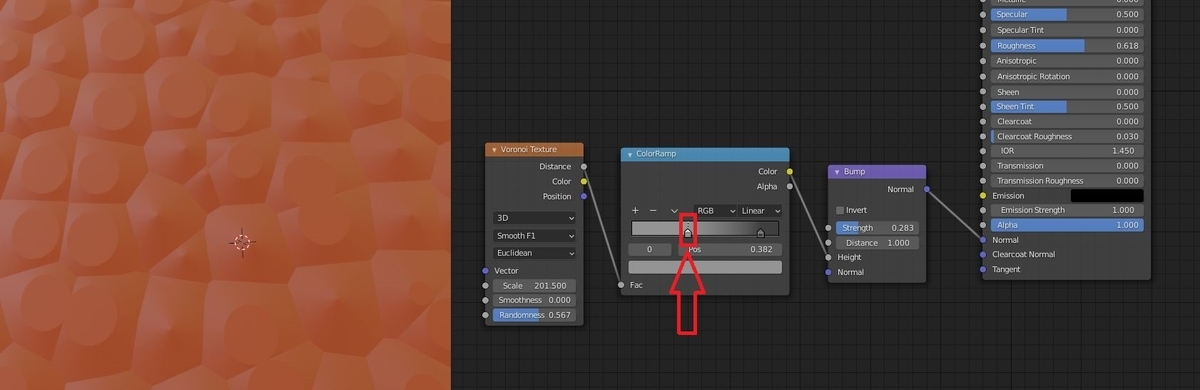The image size is (1200, 390).
Task: Click the 3D cursor in the viewport
Action: click(x=241, y=242)
